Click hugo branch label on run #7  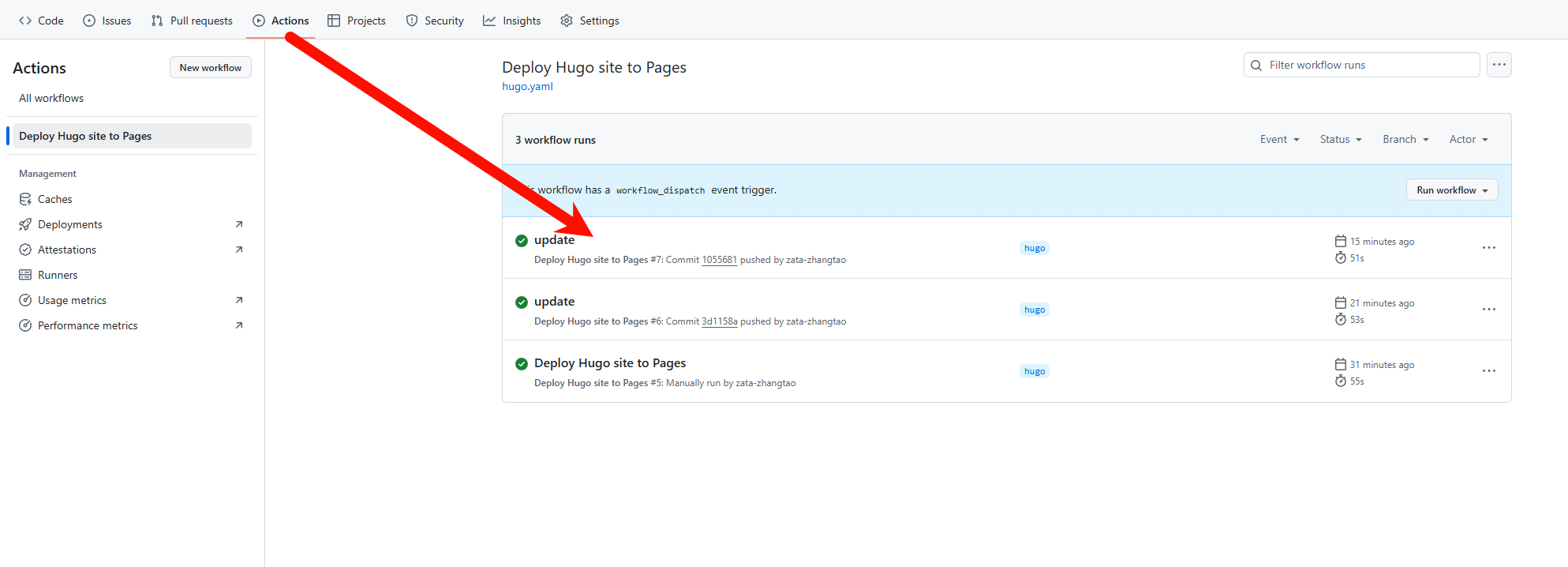pos(1035,248)
